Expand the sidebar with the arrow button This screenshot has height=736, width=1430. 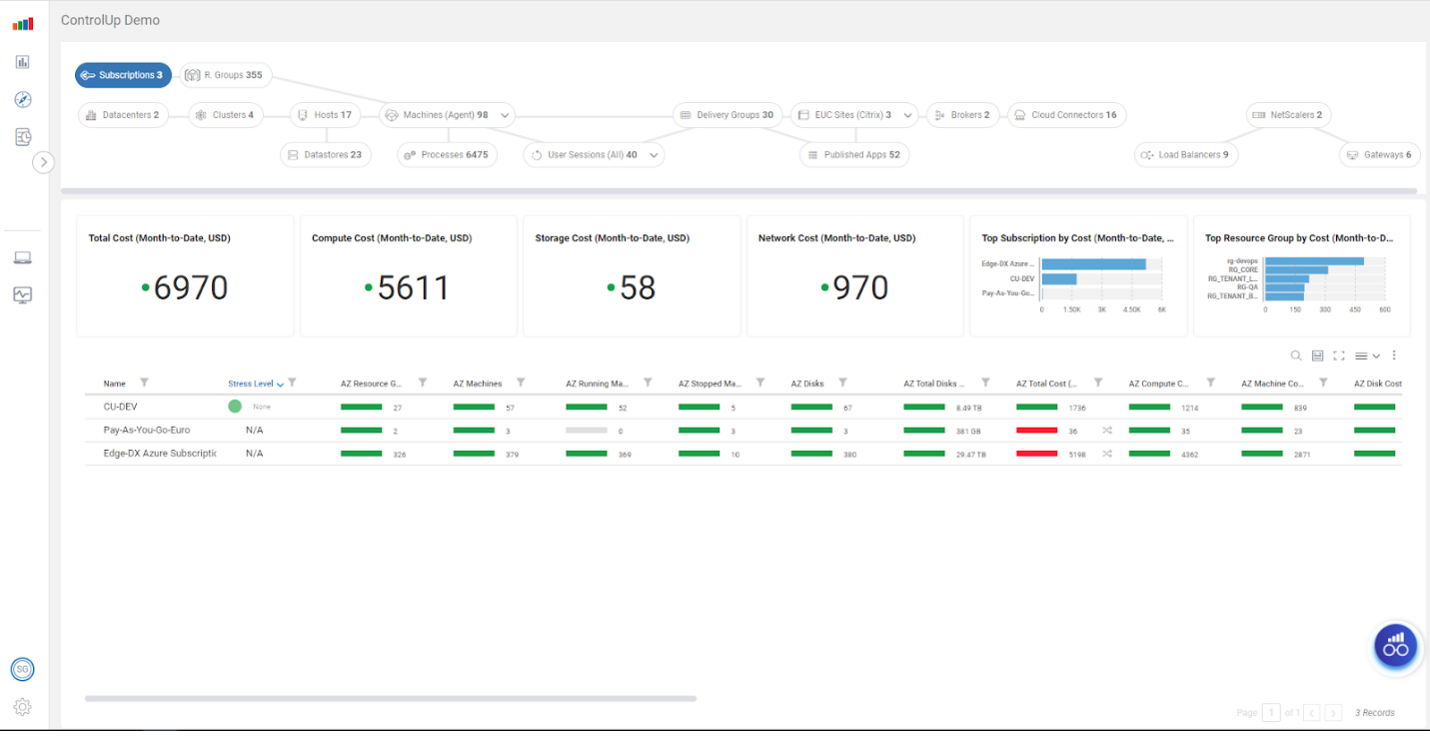(43, 162)
